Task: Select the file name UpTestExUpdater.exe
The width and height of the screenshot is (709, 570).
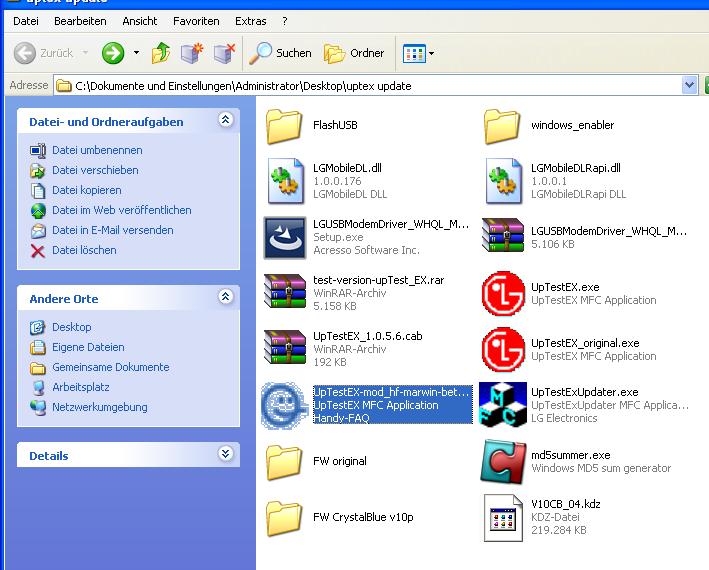Action: tap(585, 392)
